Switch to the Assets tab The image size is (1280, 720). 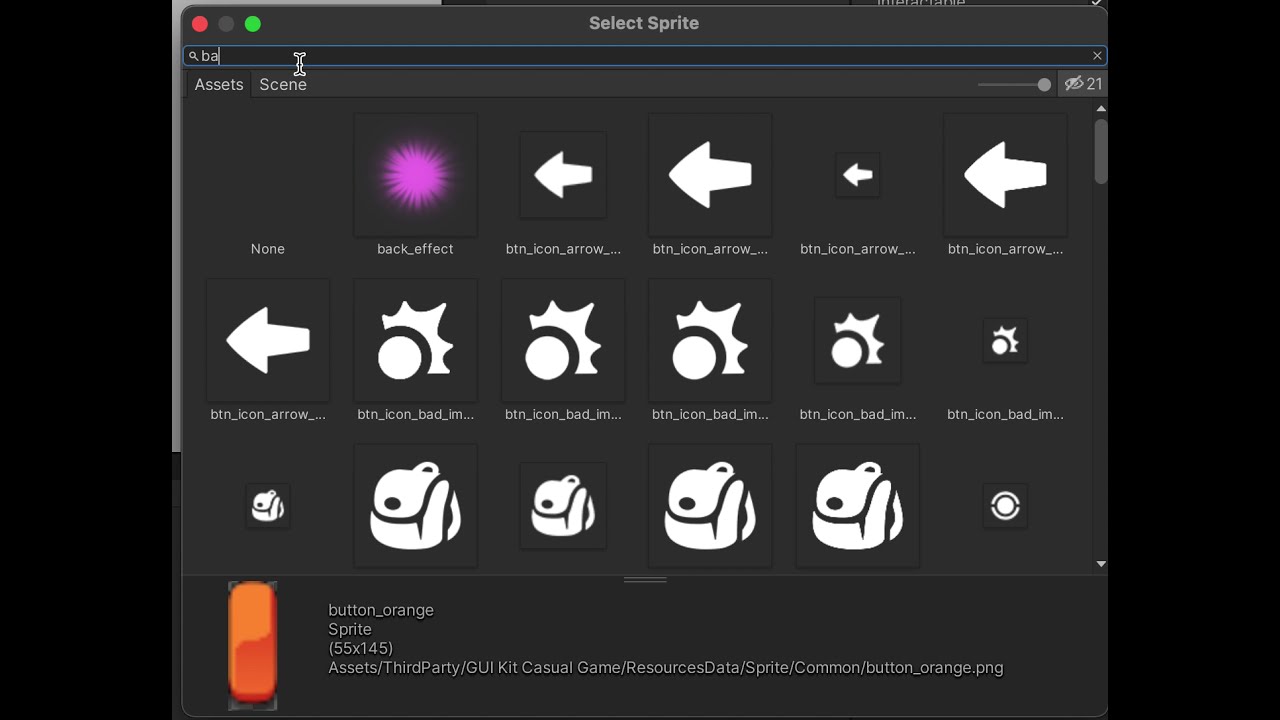click(x=218, y=84)
